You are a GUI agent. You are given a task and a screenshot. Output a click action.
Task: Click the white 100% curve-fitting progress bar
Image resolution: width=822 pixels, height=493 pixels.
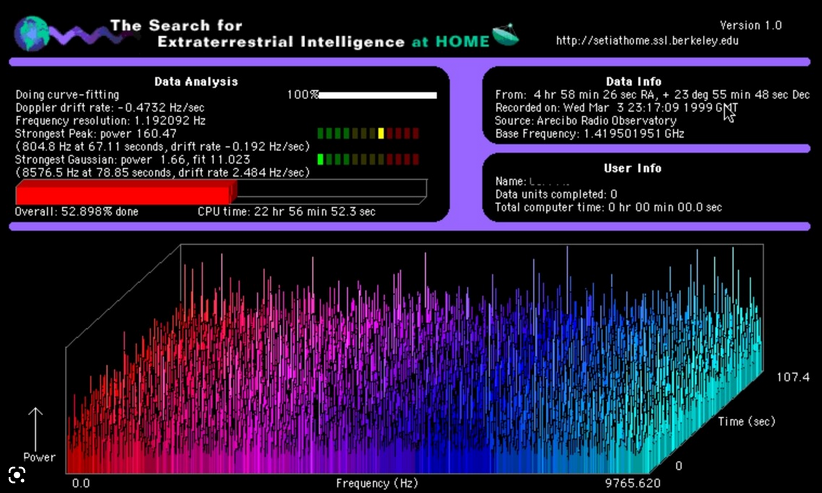pyautogui.click(x=377, y=95)
